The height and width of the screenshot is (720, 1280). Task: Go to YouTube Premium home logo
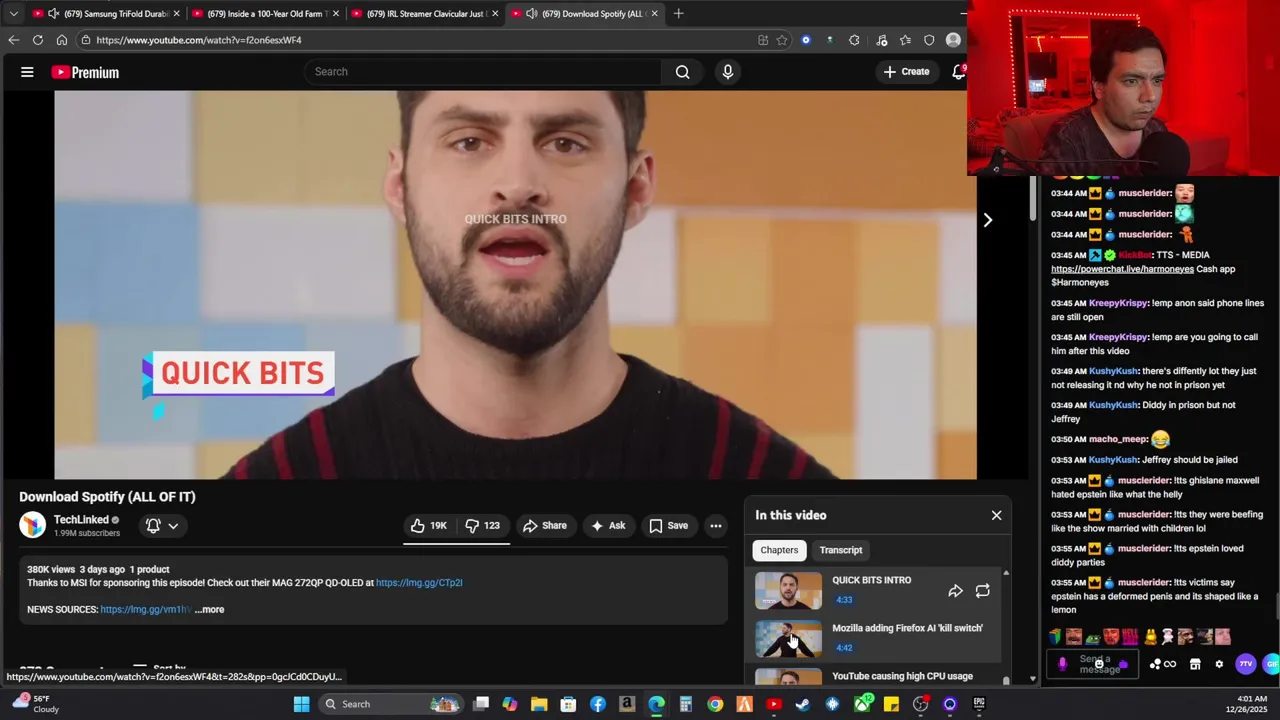click(85, 72)
